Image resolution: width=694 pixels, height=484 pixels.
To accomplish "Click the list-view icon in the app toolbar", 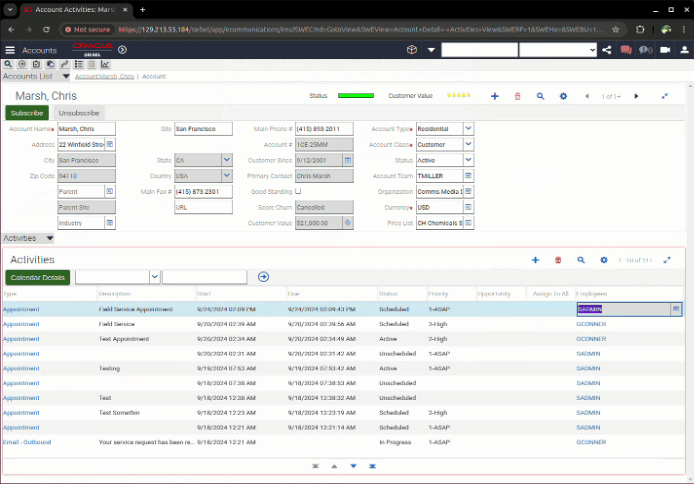I will pyautogui.click(x=78, y=64).
